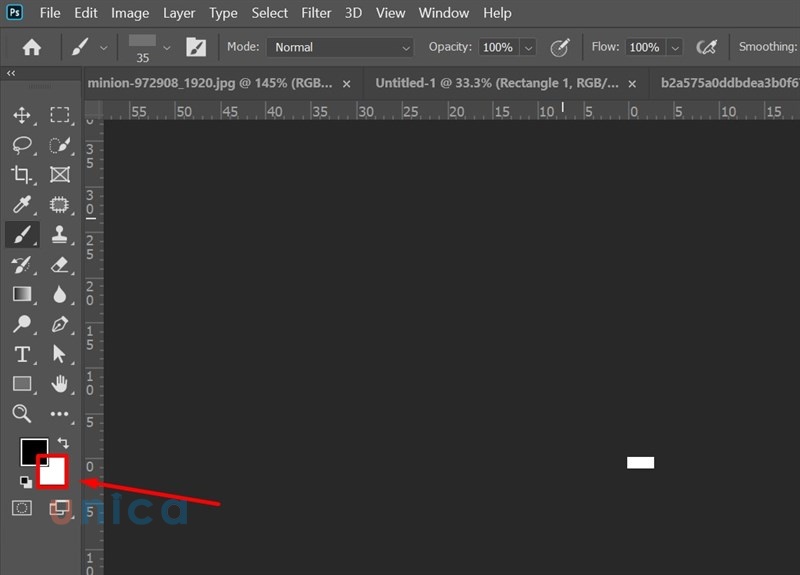This screenshot has height=575, width=800.
Task: Open the View menu
Action: pos(391,13)
